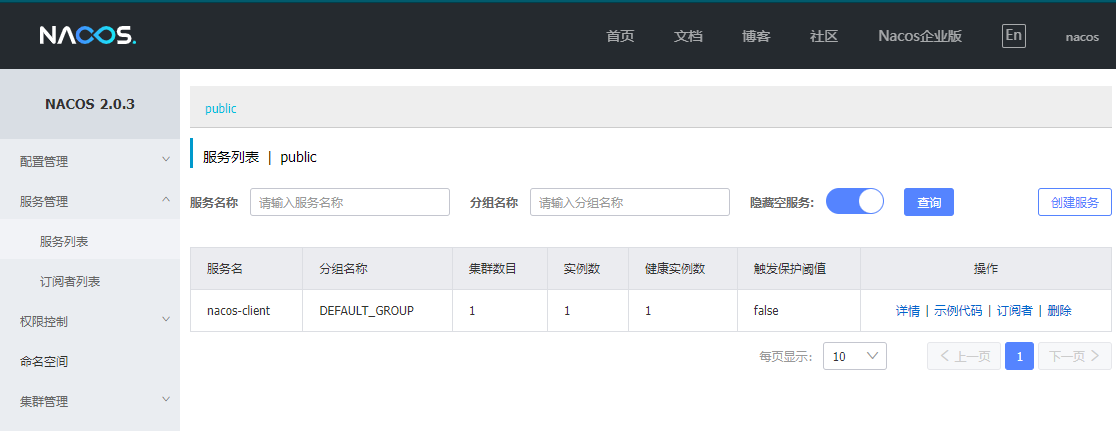Focus the 分组名称 input field
This screenshot has height=431, width=1116.
(630, 202)
